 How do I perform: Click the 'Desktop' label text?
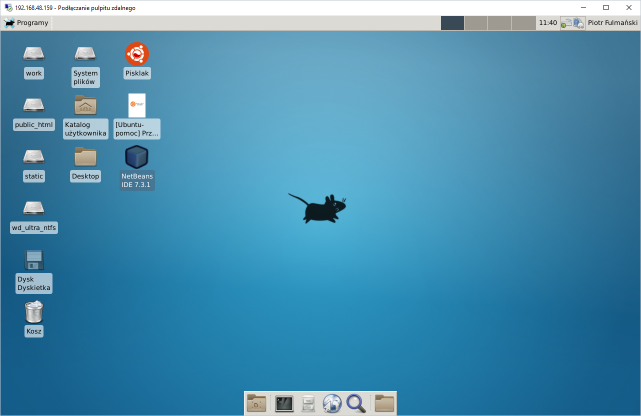(x=85, y=177)
